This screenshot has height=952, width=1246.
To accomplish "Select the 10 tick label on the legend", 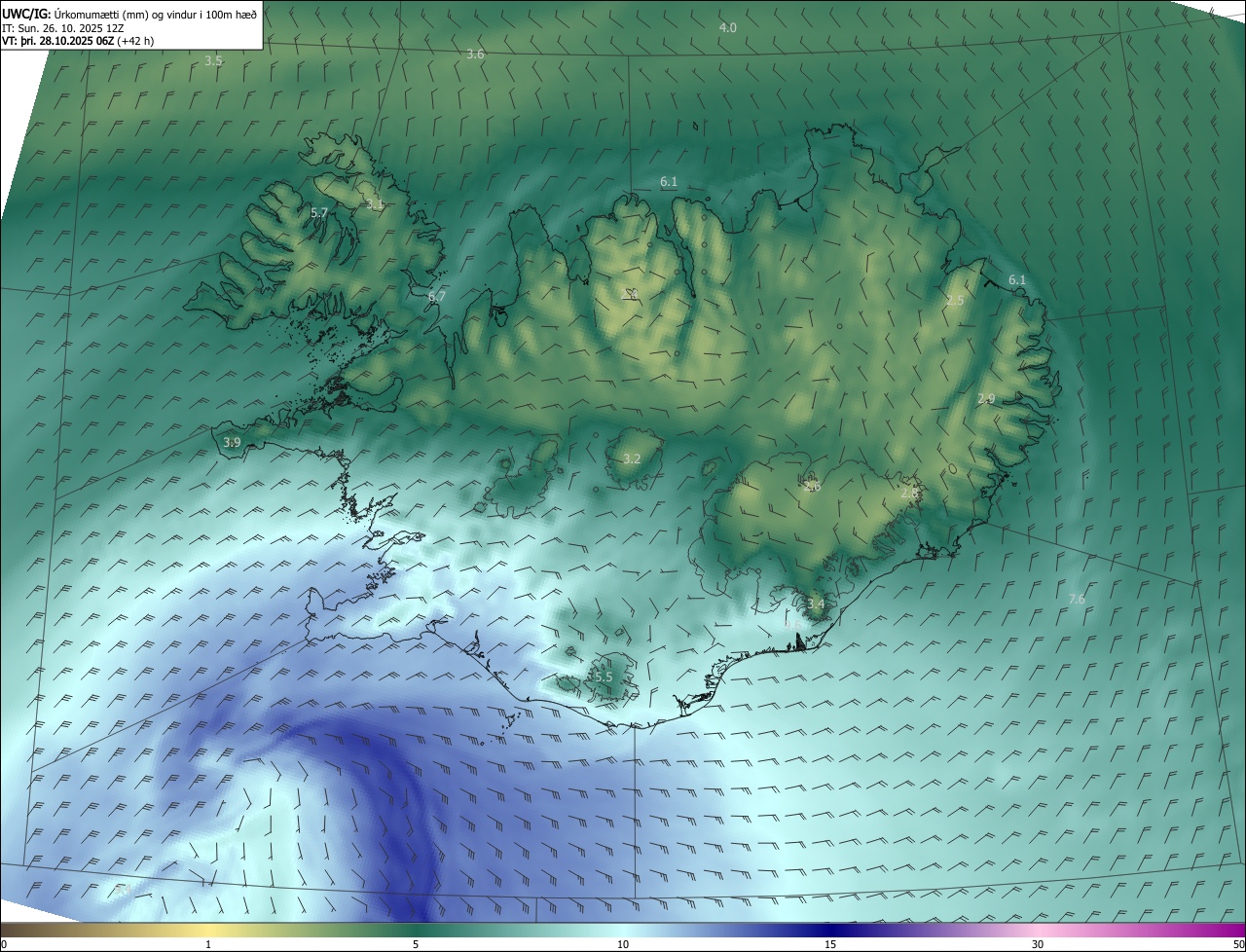I will [623, 944].
